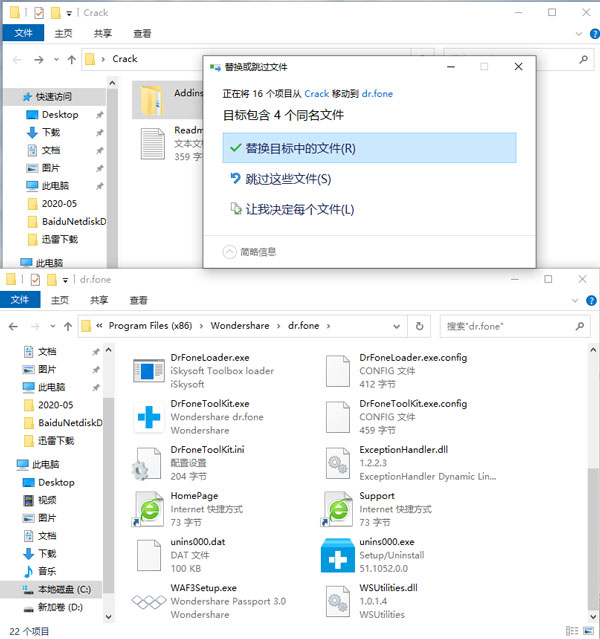The height and width of the screenshot is (639, 600).
Task: Select unins000.dat file icon
Action: coord(149,555)
